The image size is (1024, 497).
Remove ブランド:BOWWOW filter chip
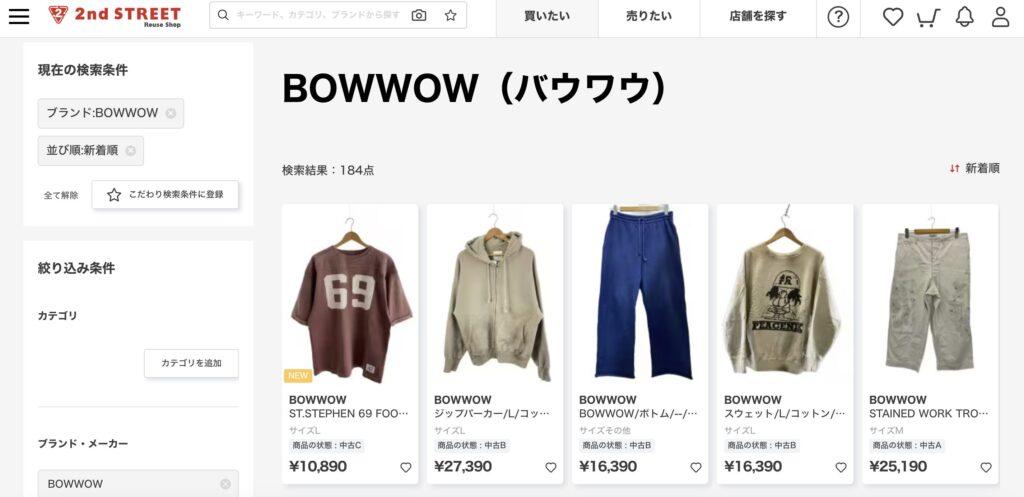(x=170, y=113)
